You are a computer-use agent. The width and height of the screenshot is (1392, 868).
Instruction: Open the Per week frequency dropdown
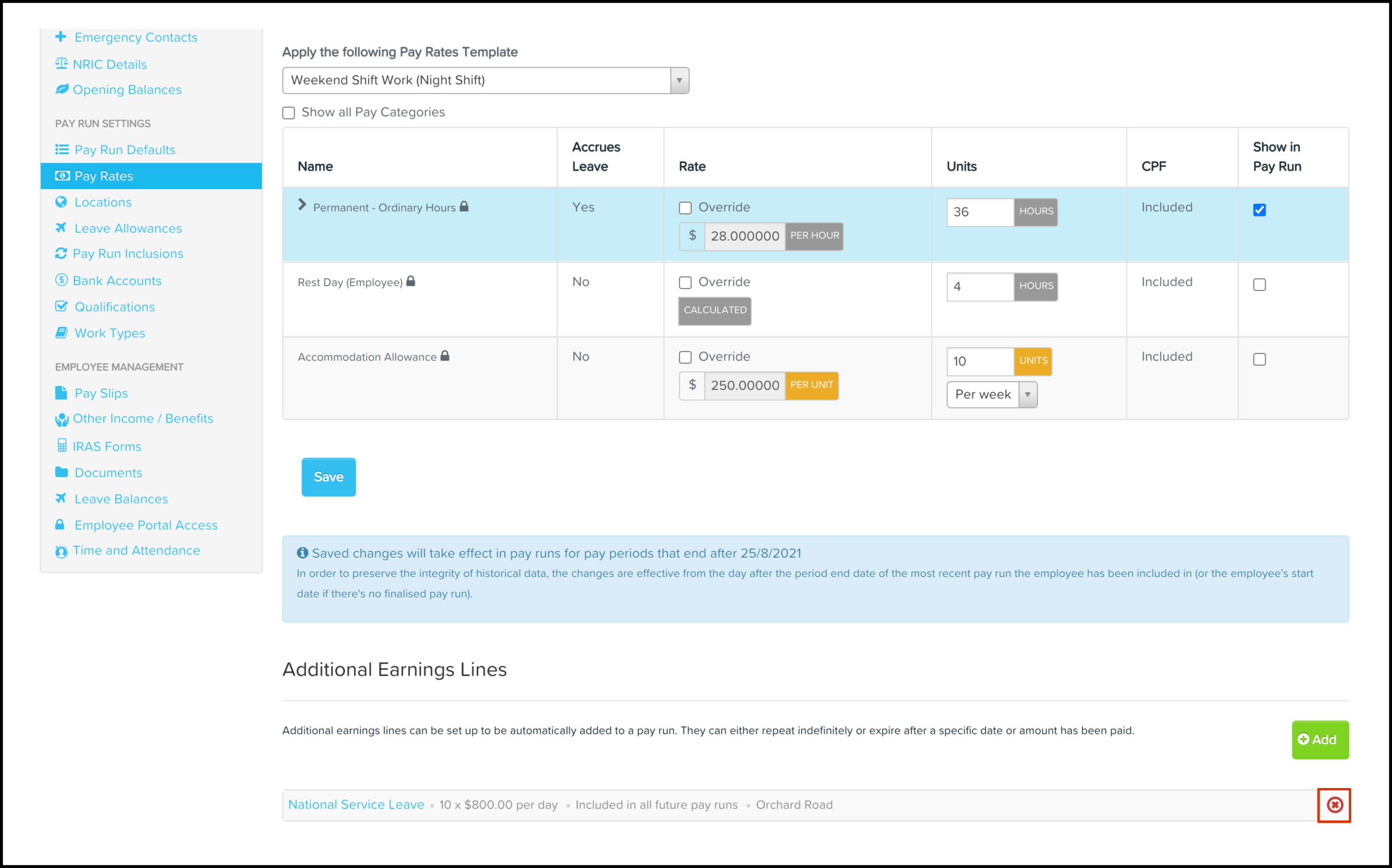point(991,395)
